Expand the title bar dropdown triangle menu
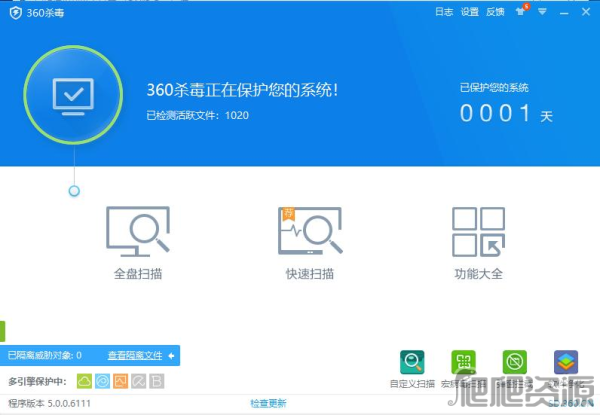Viewport: 600px width, 415px height. (x=542, y=12)
